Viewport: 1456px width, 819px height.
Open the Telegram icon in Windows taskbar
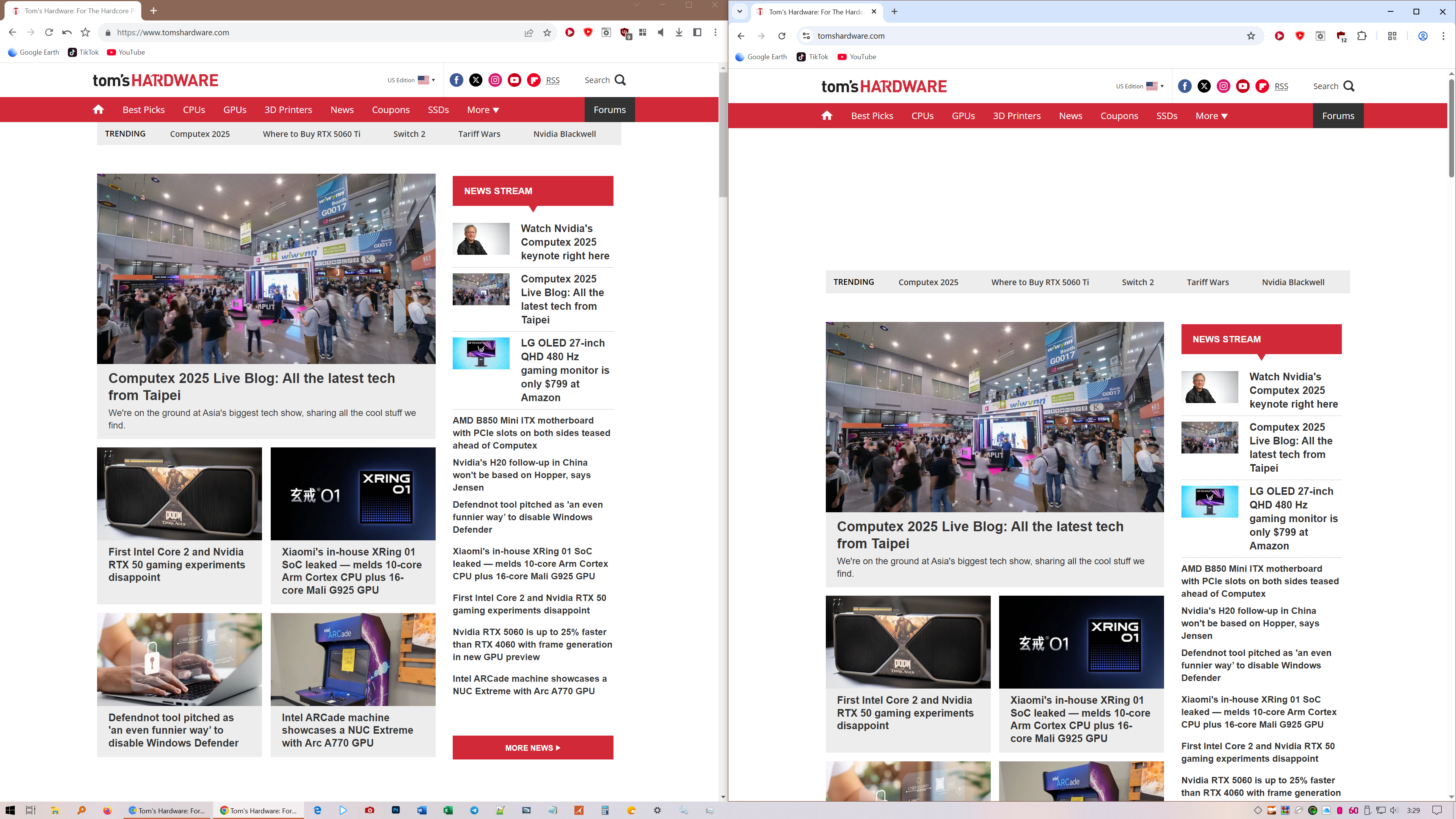click(x=474, y=811)
